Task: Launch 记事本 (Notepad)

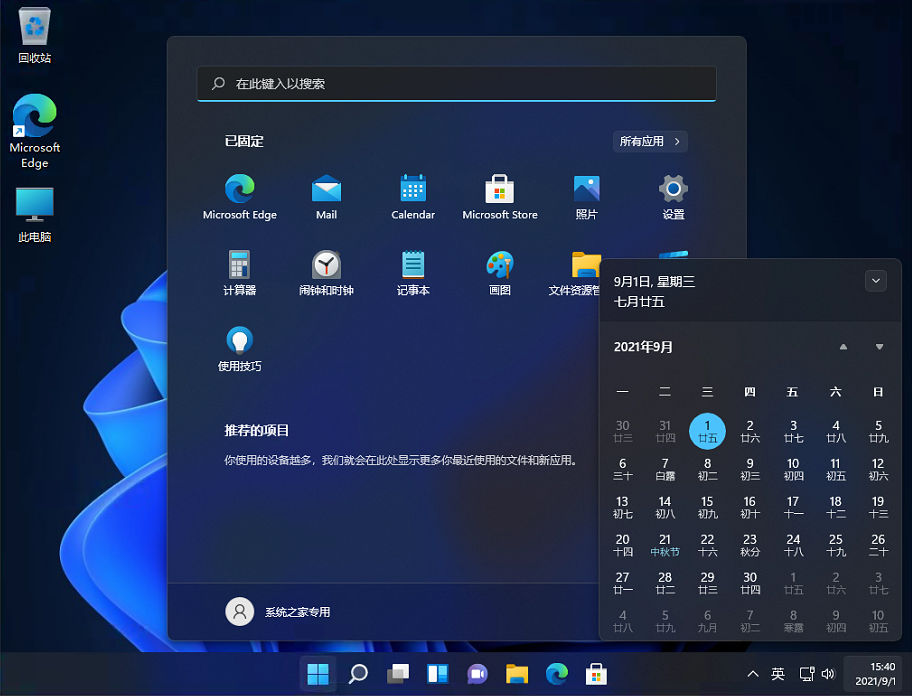Action: (x=413, y=272)
